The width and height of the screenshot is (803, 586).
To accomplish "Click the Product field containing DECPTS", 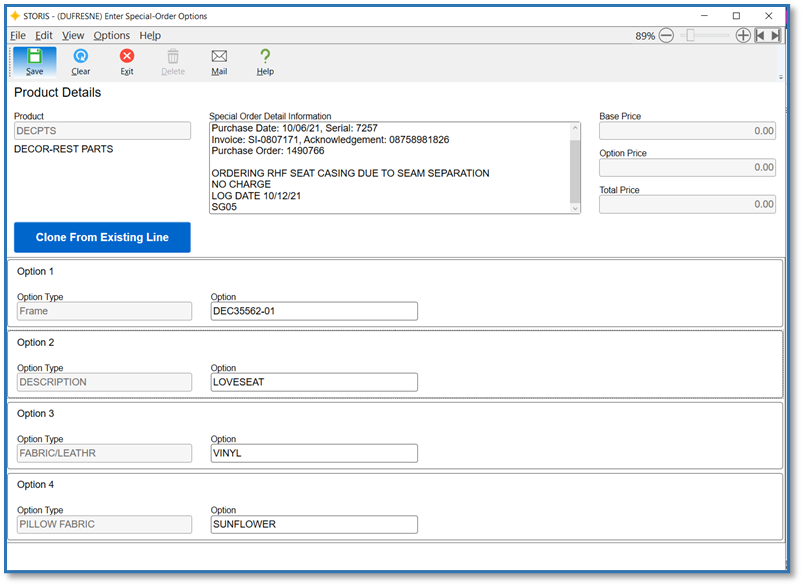I will click(102, 131).
